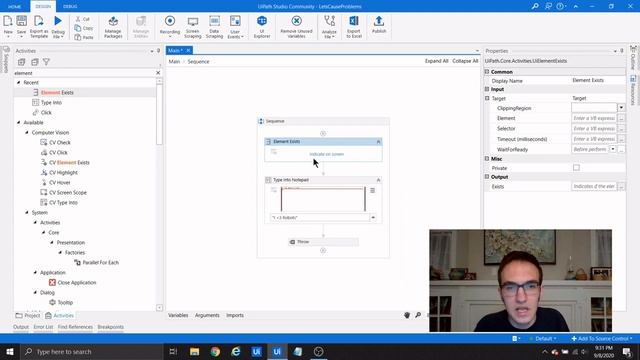Click expand all icon in Activities panel

pos(22,62)
